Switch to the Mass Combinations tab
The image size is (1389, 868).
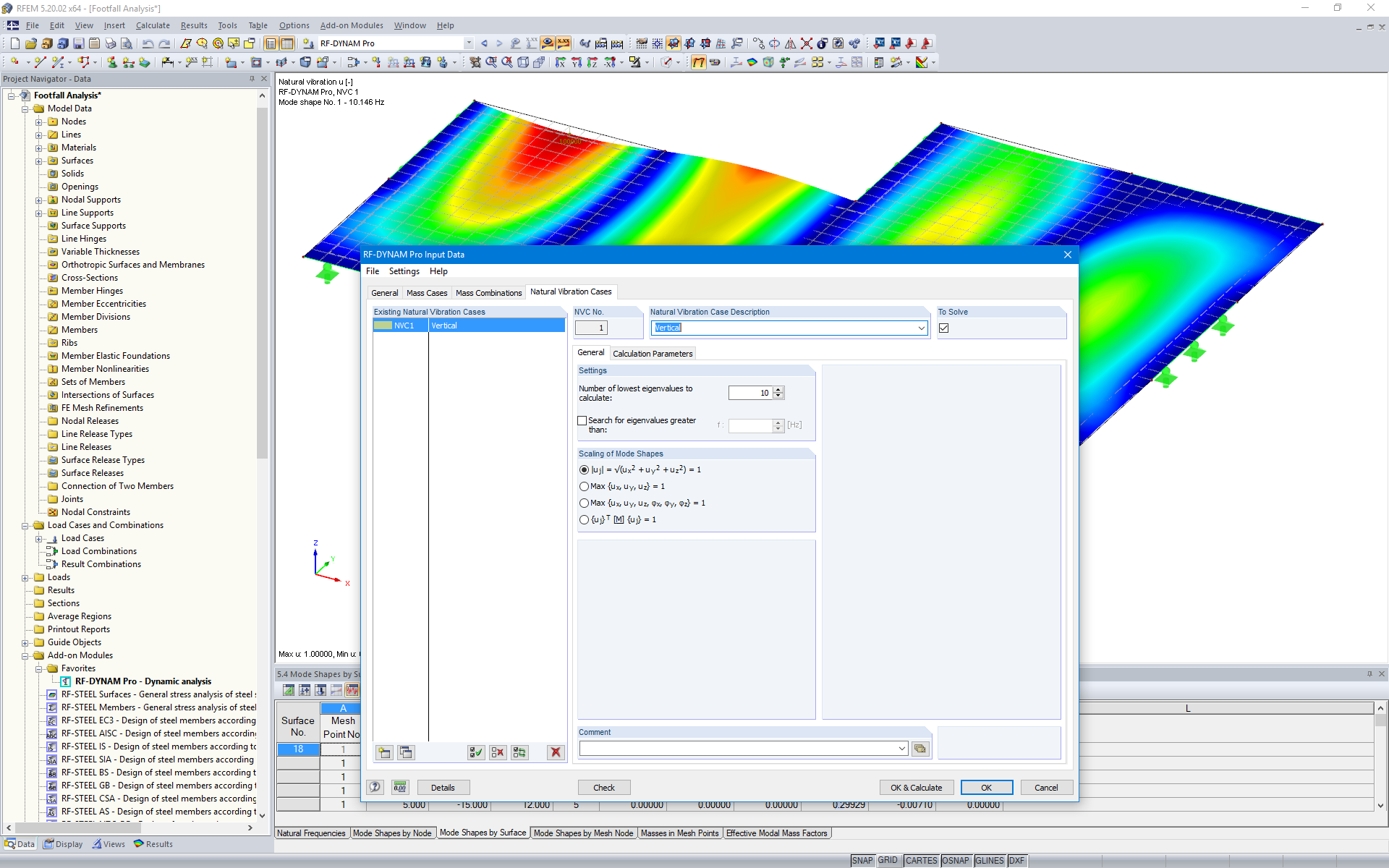point(488,292)
